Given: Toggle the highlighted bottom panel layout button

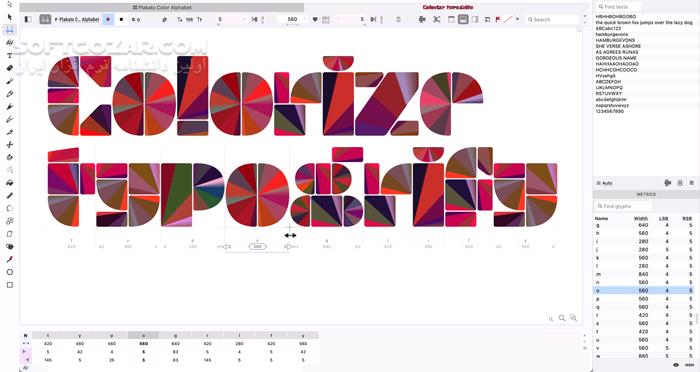Looking at the screenshot, I should [463, 20].
